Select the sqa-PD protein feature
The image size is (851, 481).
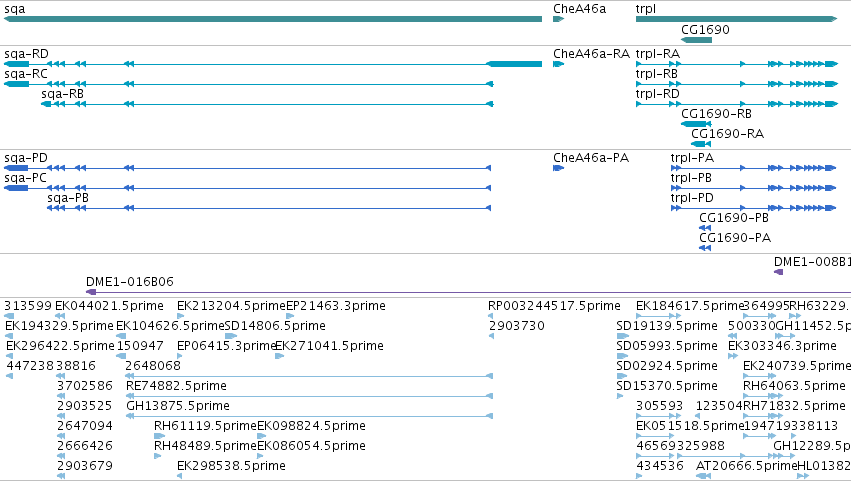coord(247,168)
